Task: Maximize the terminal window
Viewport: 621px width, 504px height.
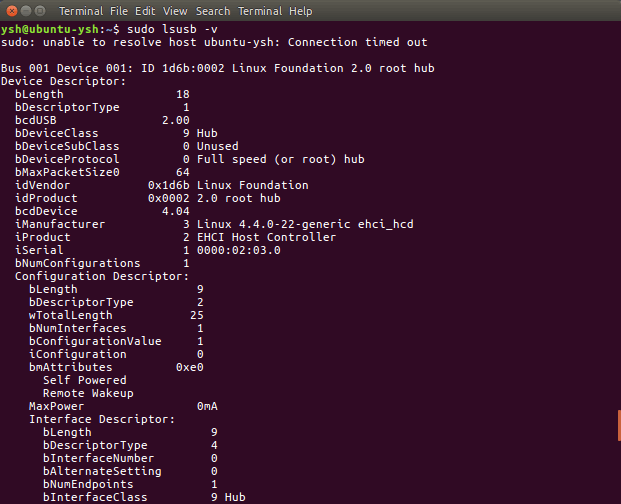Action: pos(40,11)
